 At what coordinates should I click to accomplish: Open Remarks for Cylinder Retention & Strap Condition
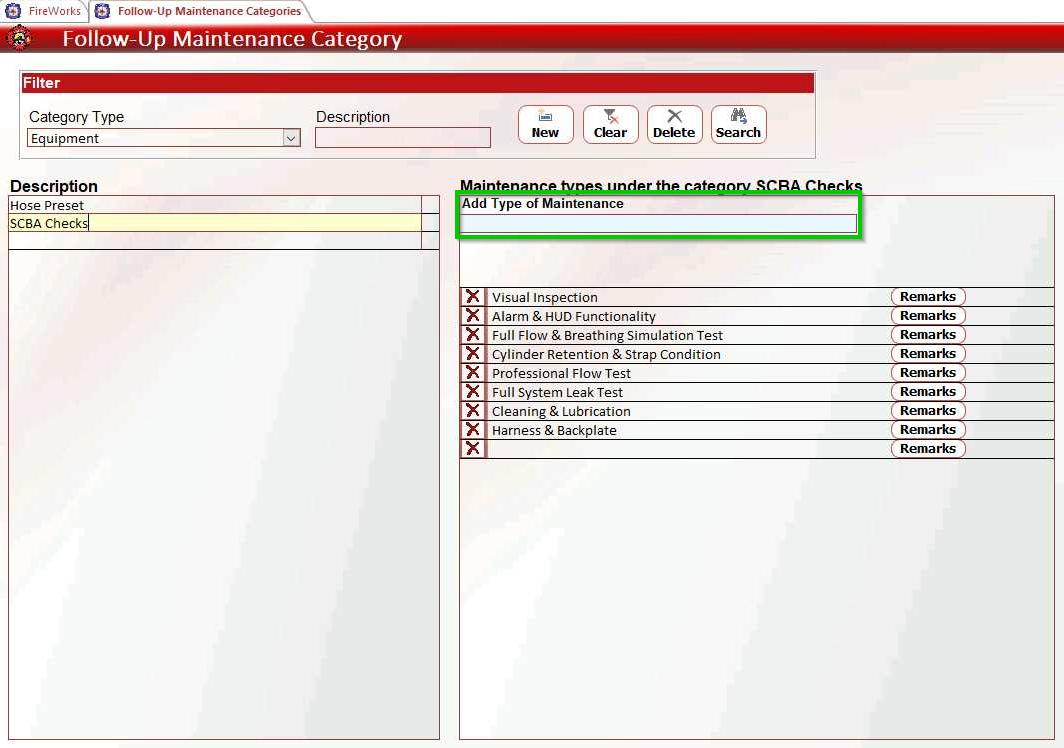click(x=927, y=353)
